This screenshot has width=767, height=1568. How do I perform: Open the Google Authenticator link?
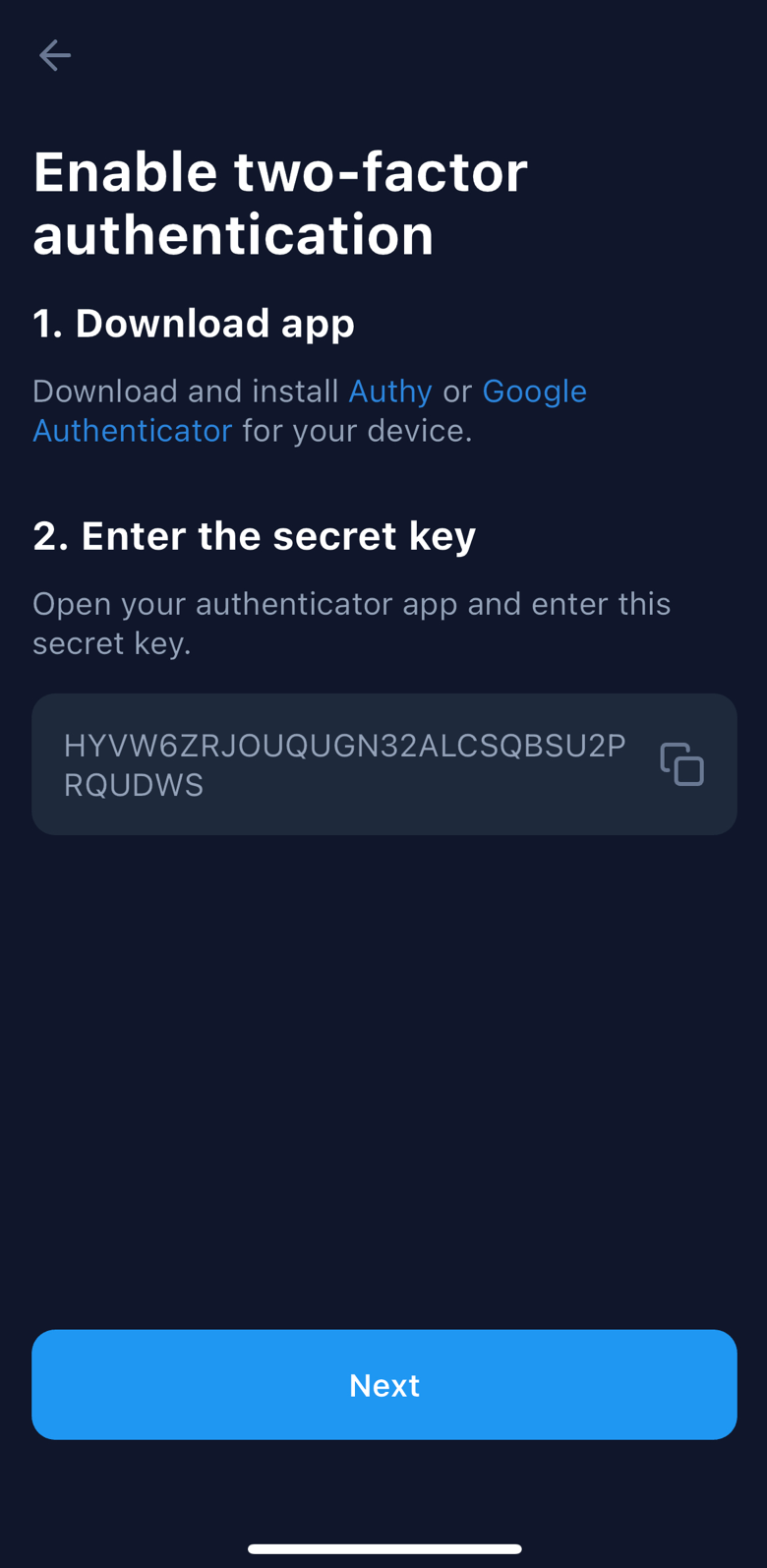click(310, 411)
